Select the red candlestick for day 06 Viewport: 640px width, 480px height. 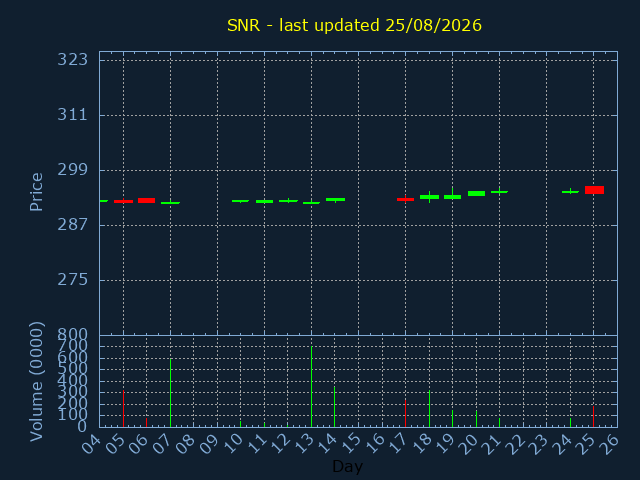point(147,200)
